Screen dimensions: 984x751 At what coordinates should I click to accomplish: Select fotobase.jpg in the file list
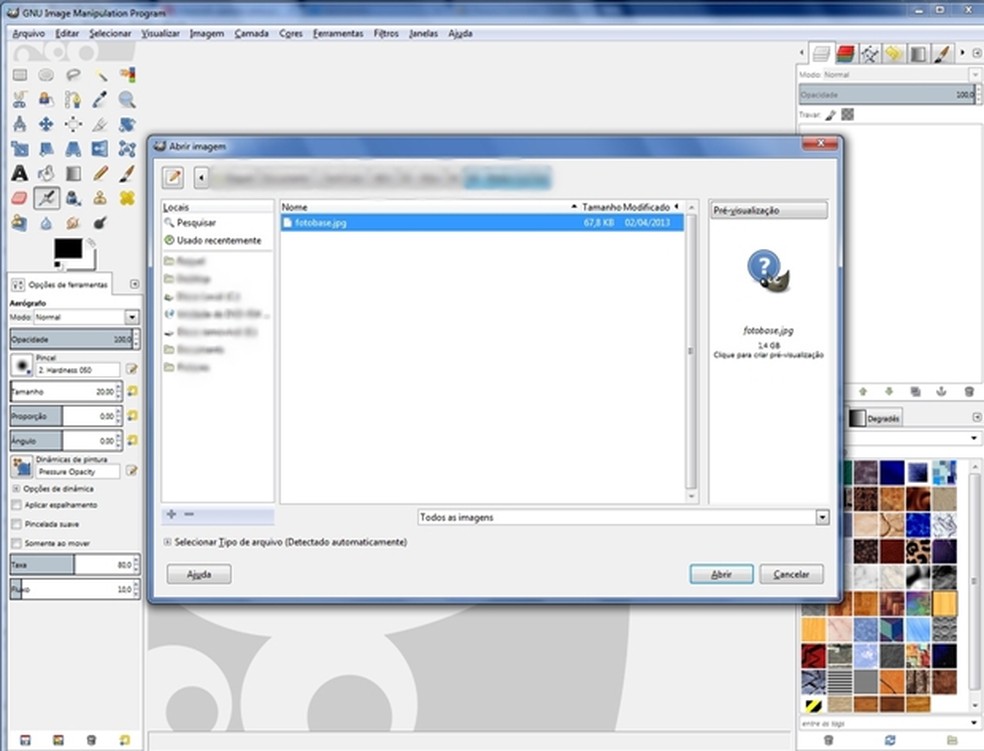click(x=481, y=223)
